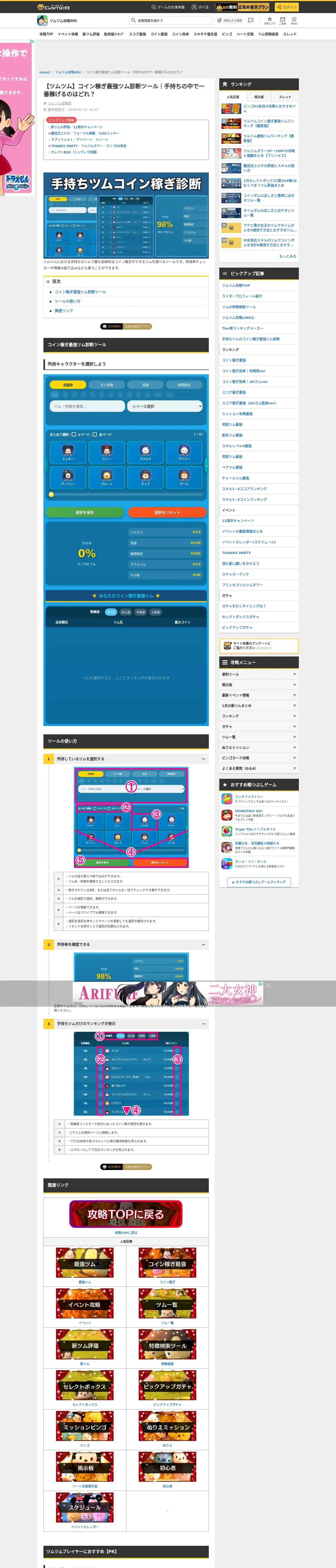Open MONOPOLY GO! game icon

tap(226, 815)
